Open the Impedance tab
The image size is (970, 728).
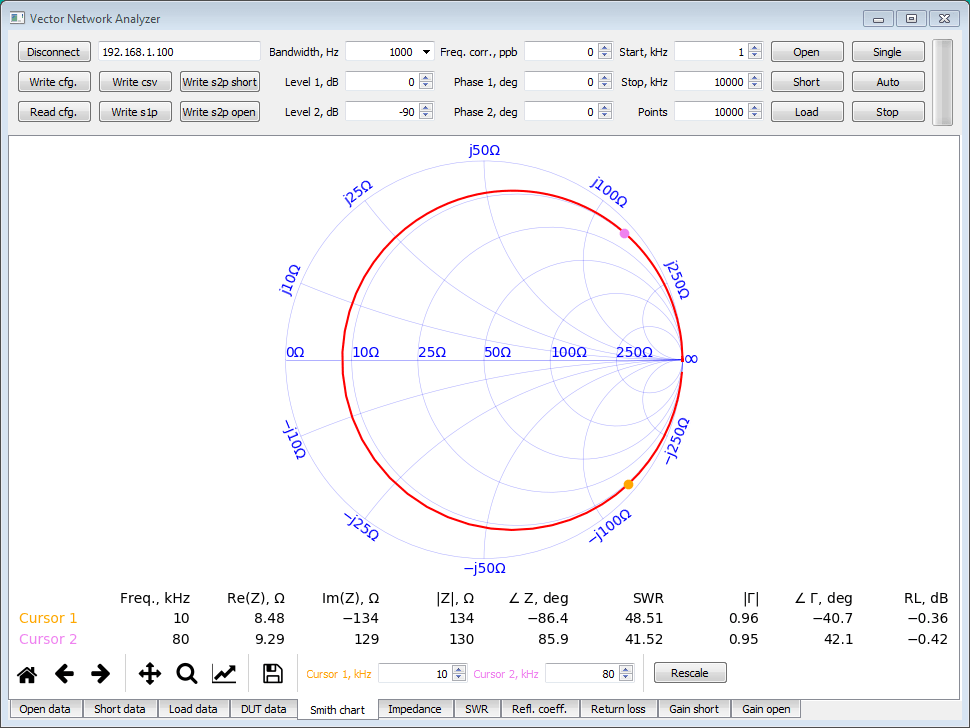[x=415, y=709]
